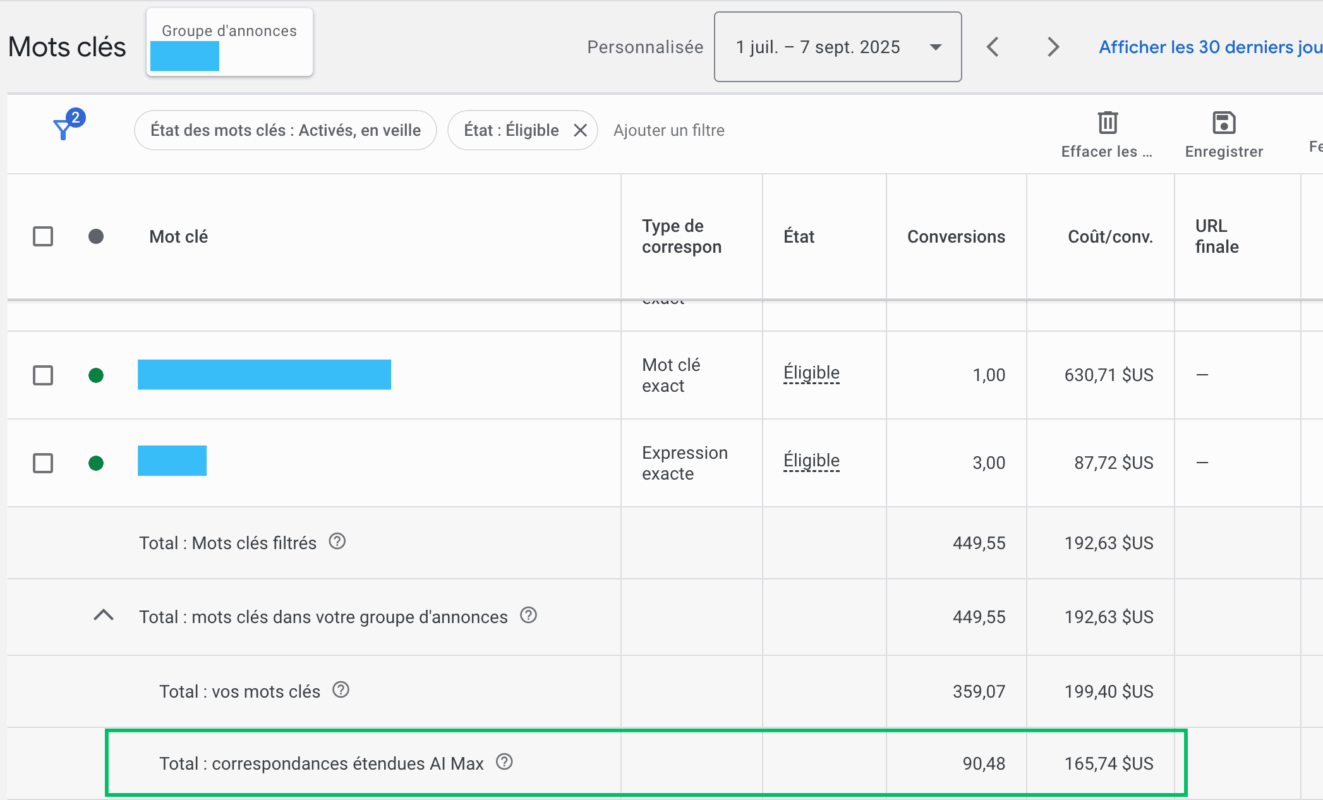Click the trash icon to clear filters
Image resolution: width=1323 pixels, height=800 pixels.
(x=1107, y=123)
